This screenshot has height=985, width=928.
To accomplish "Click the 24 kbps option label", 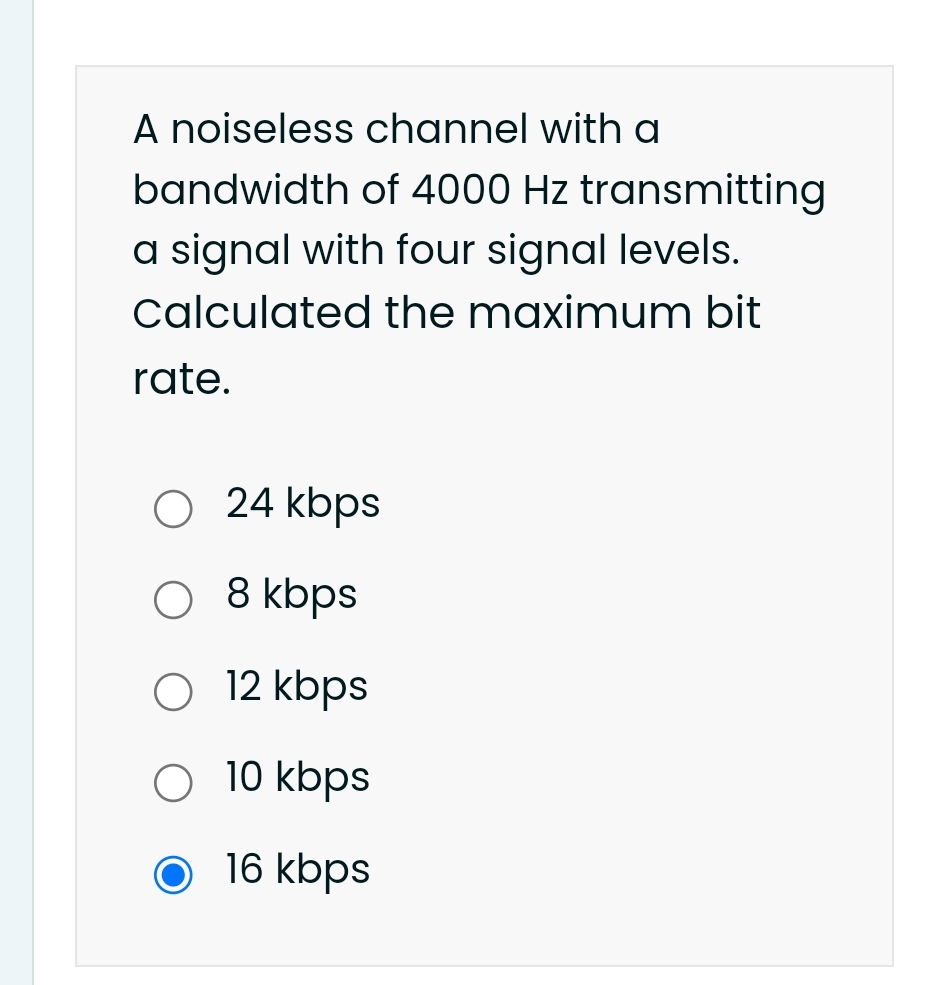I will (x=302, y=504).
